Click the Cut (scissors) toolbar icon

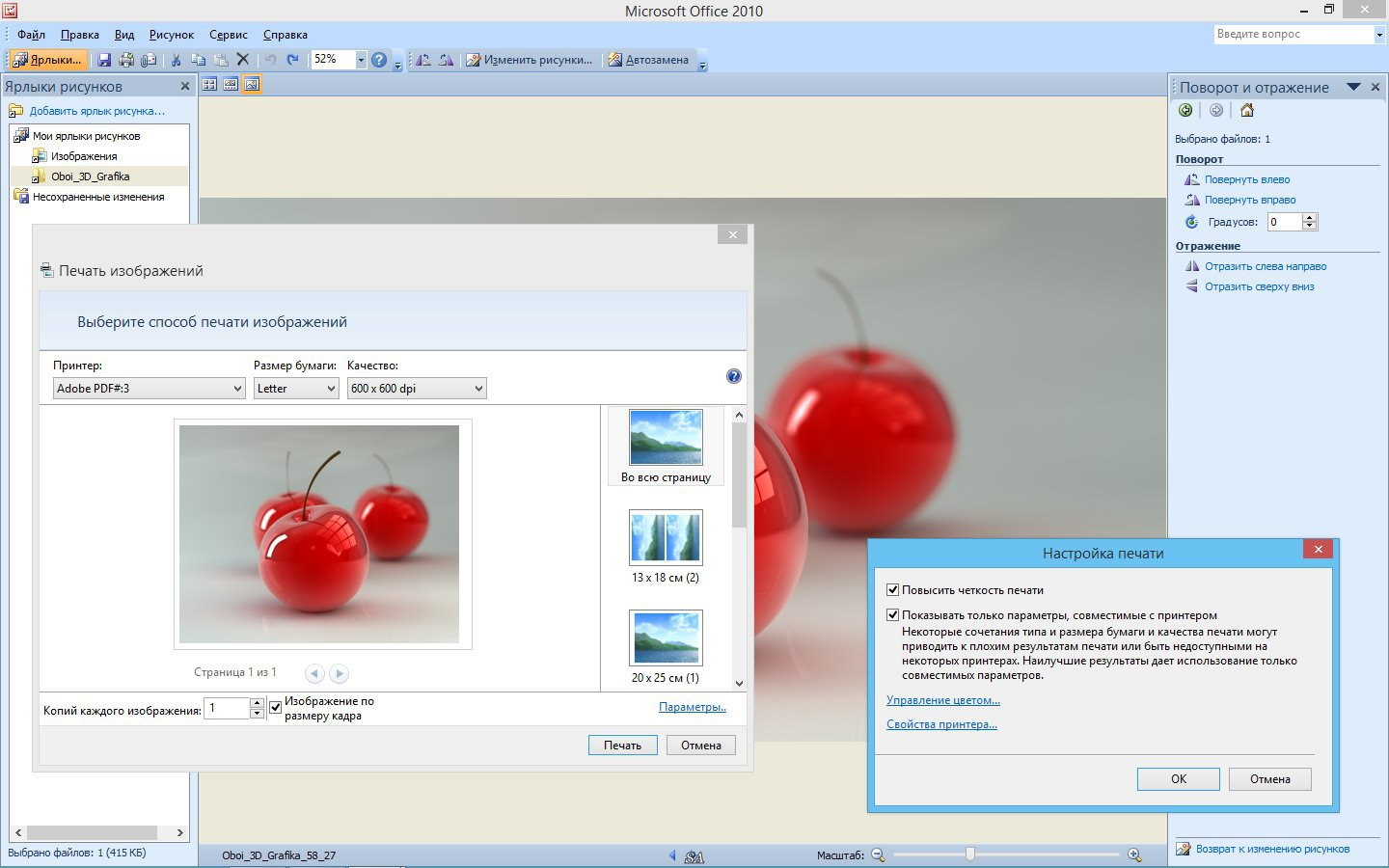click(x=176, y=60)
